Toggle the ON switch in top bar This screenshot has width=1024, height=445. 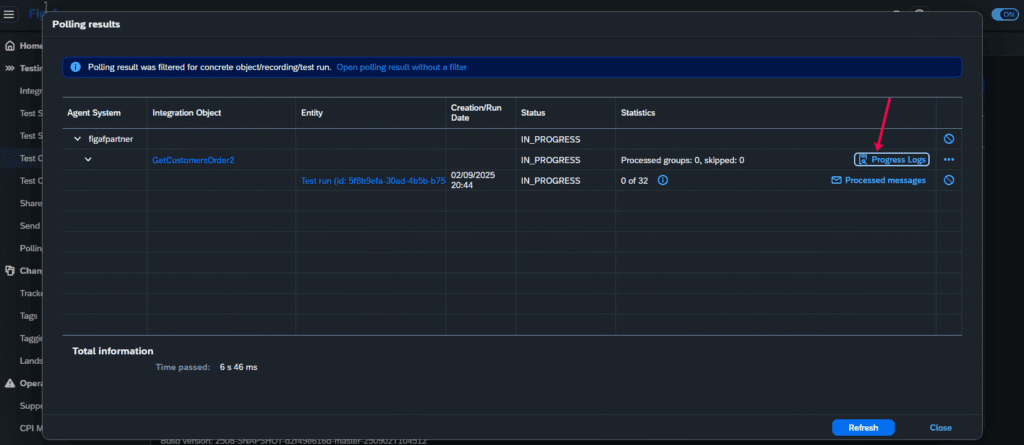click(1004, 14)
